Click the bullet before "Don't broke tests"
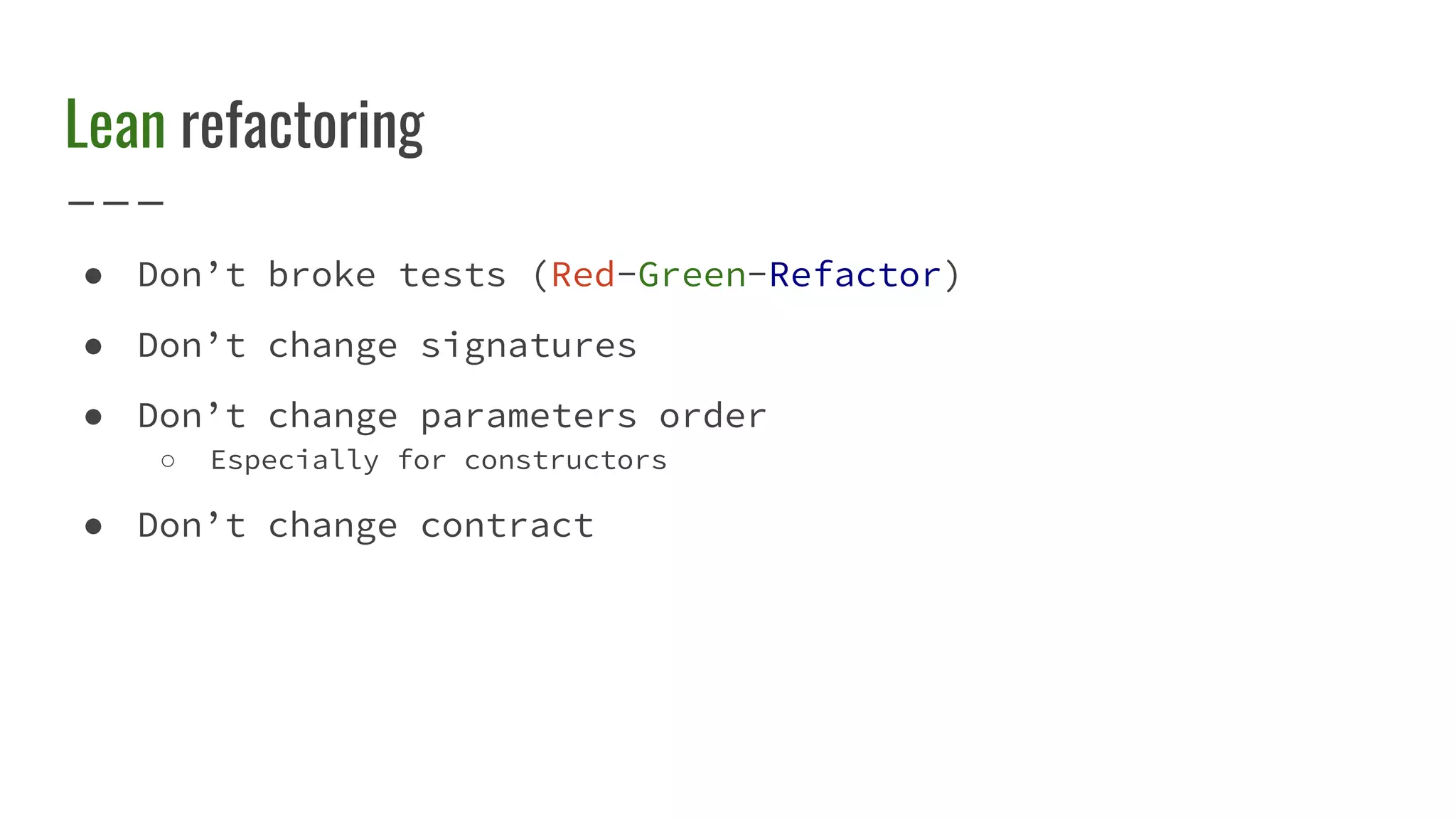 93,276
